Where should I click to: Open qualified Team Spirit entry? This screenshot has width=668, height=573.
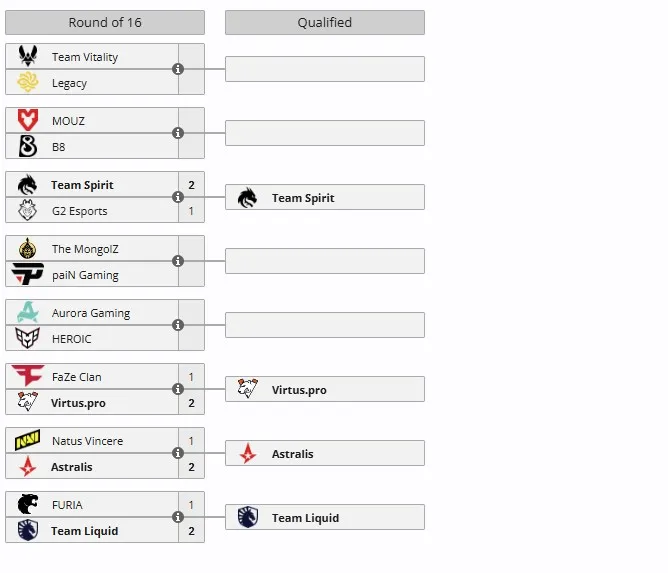click(x=325, y=197)
